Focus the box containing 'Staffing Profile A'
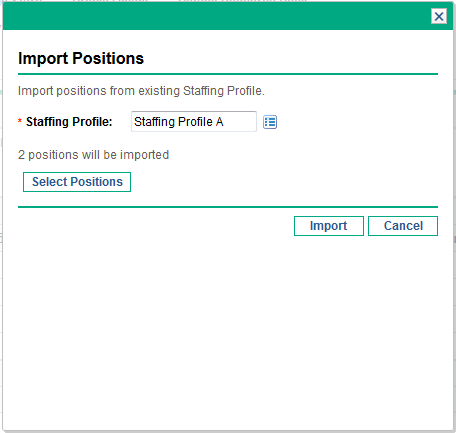 (194, 122)
